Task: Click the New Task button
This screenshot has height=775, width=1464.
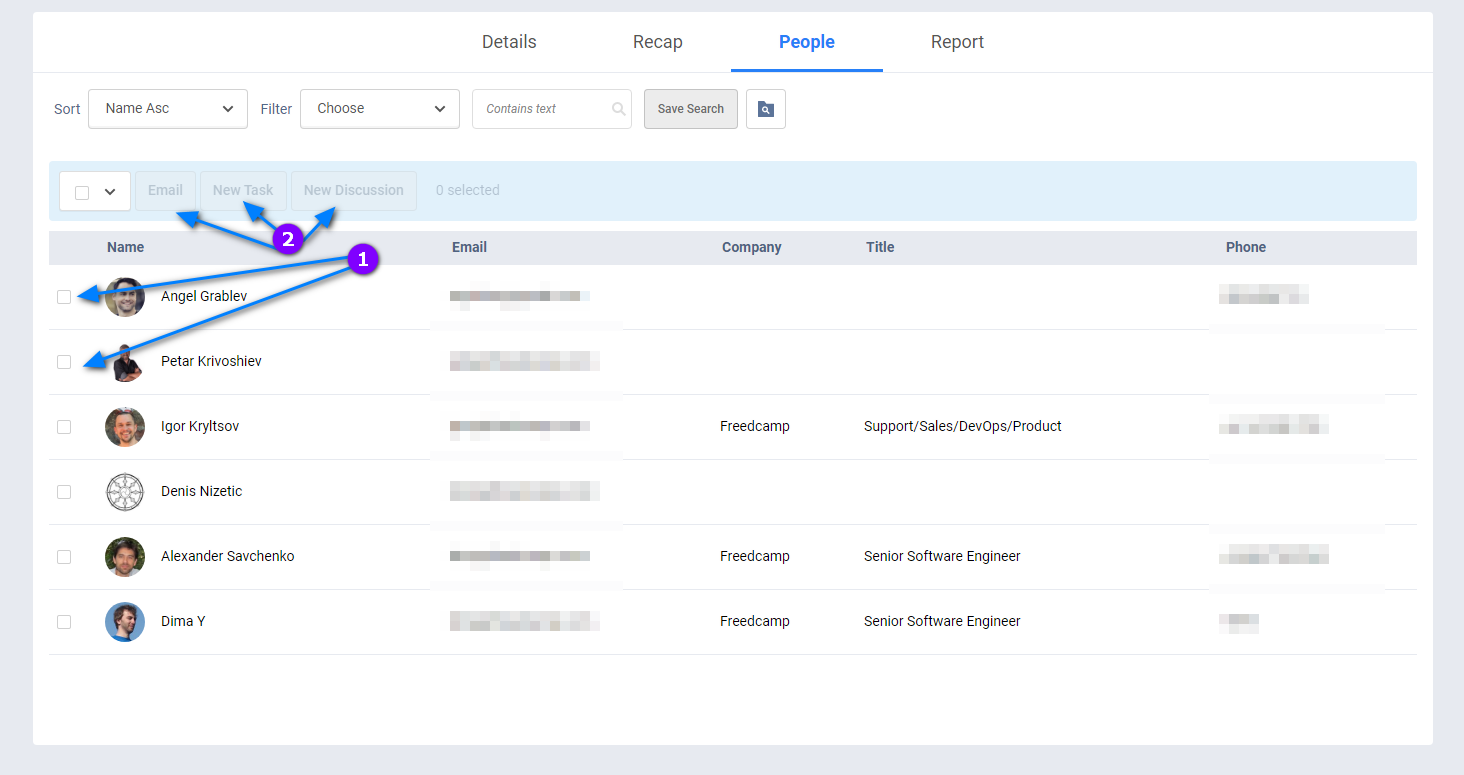Action: pyautogui.click(x=243, y=191)
